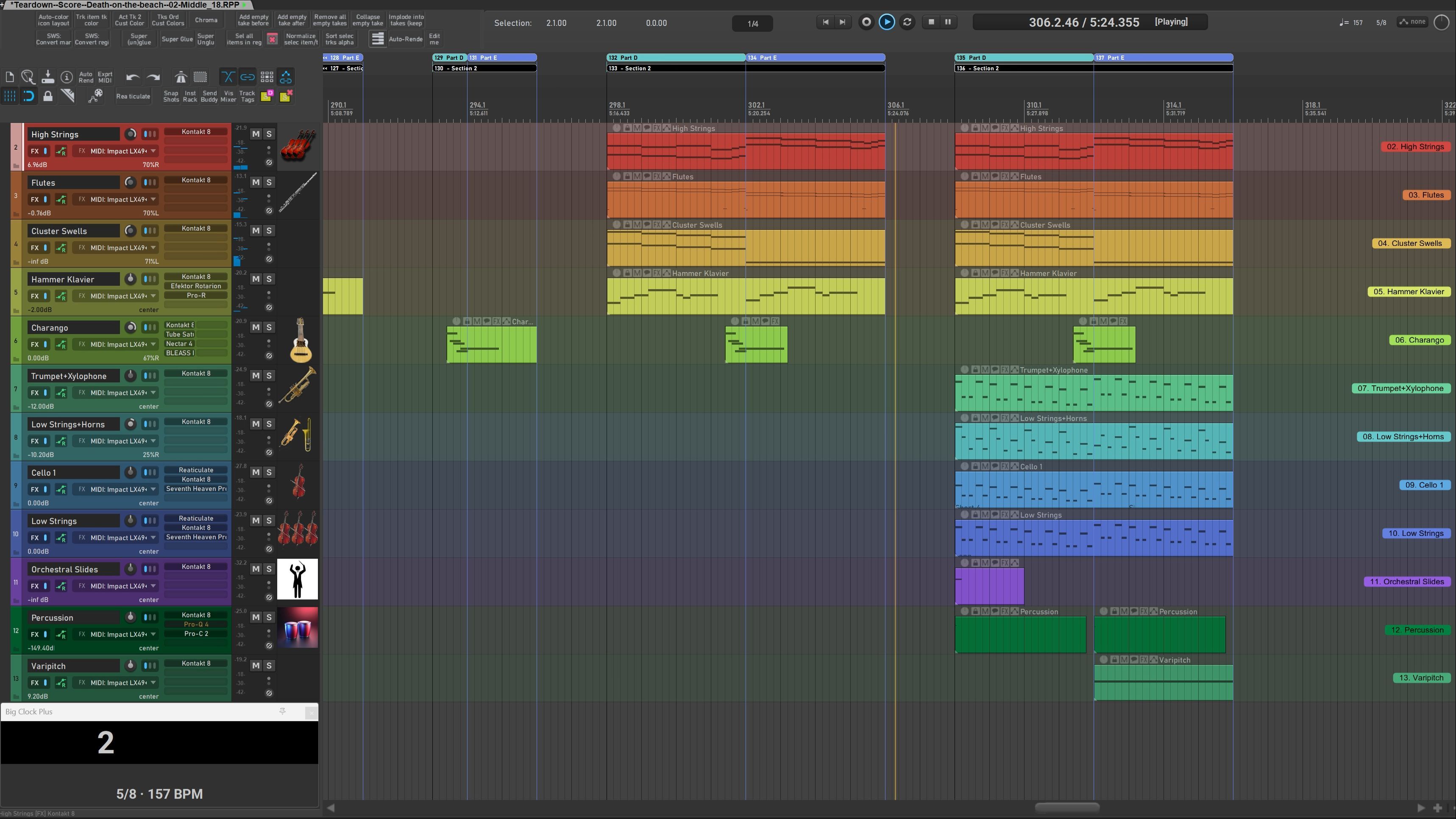
Task: Click the Charango guitar track icon
Action: (x=300, y=340)
